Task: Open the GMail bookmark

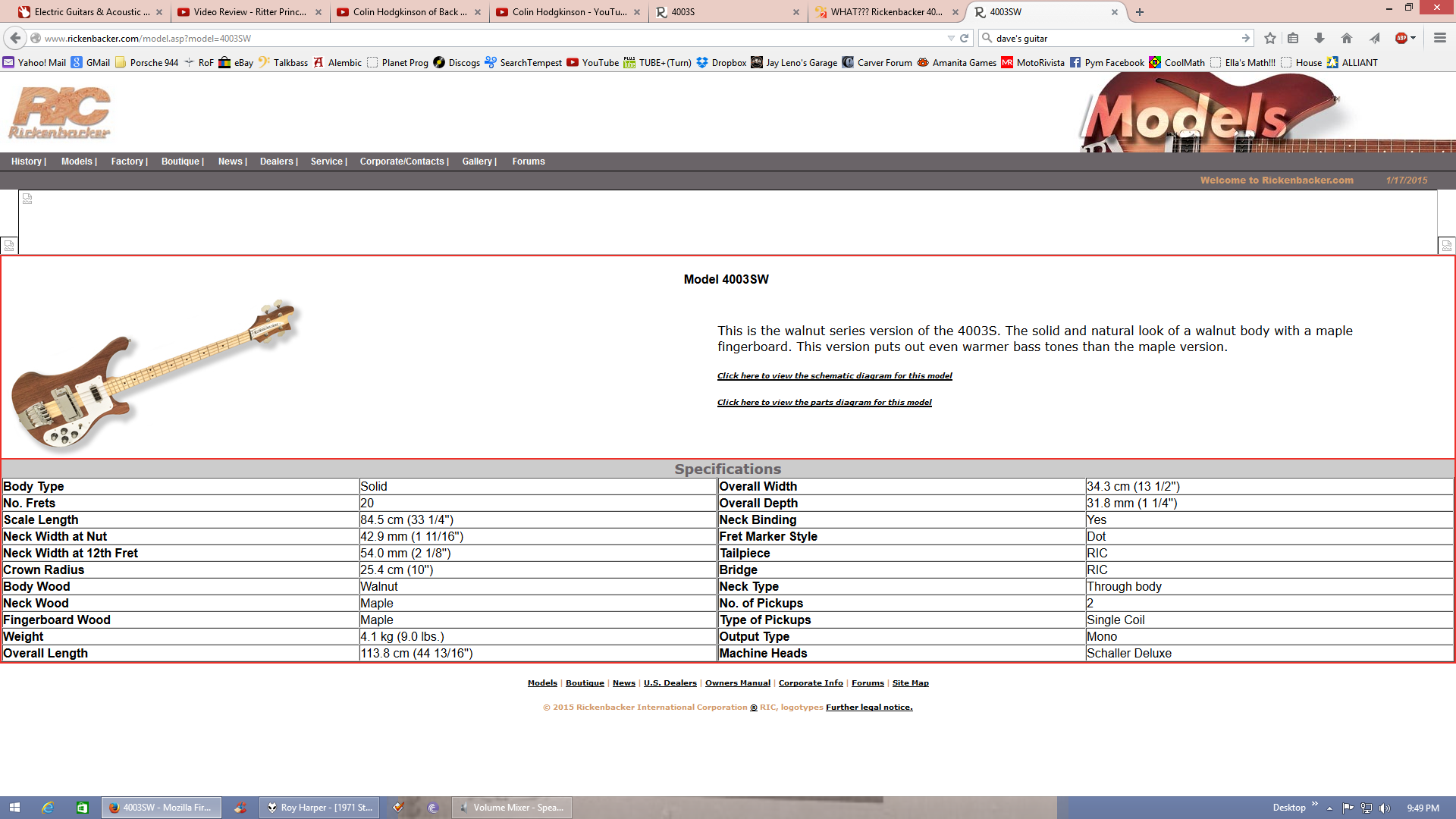Action: tap(91, 63)
